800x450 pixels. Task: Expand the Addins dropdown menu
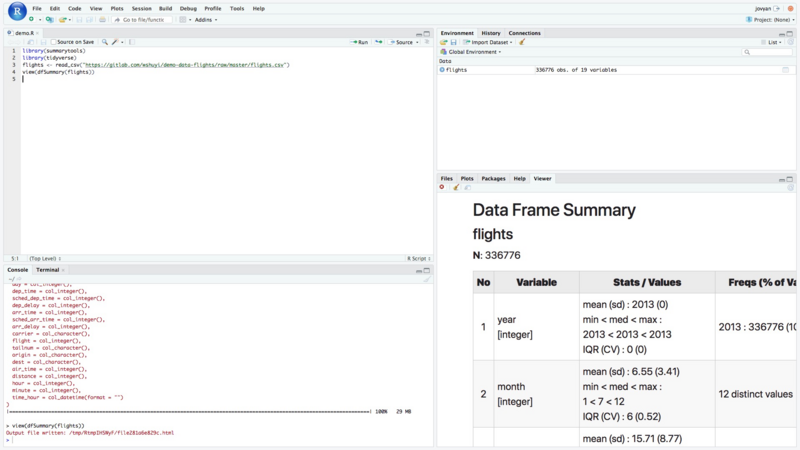click(203, 19)
